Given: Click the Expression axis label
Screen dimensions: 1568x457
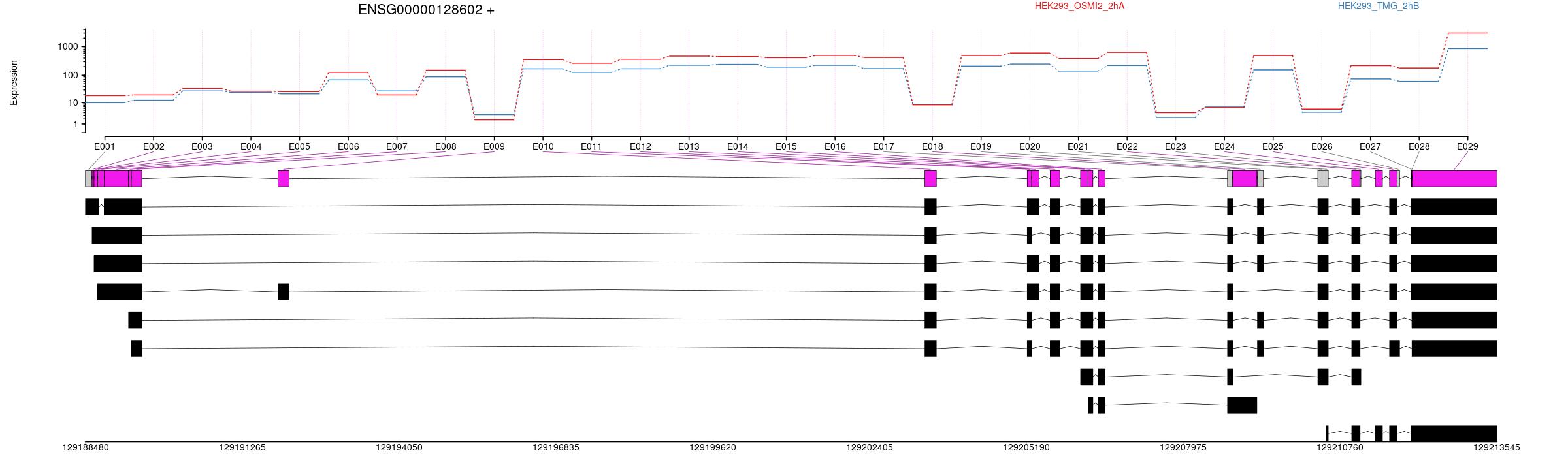Looking at the screenshot, I should pyautogui.click(x=14, y=83).
